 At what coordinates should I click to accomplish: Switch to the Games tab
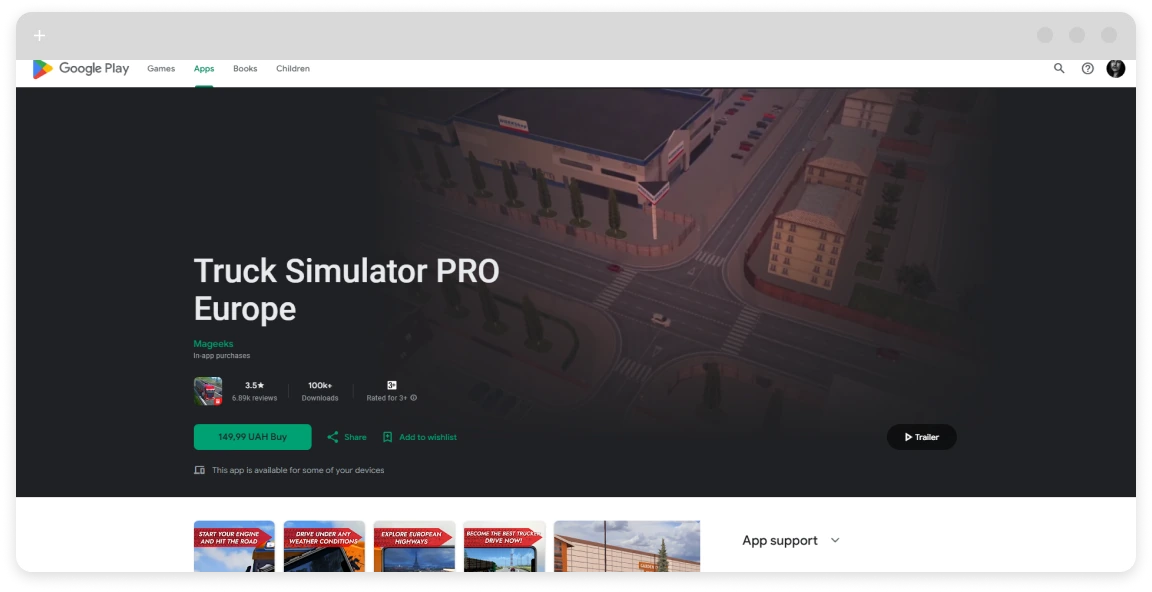[x=161, y=69]
